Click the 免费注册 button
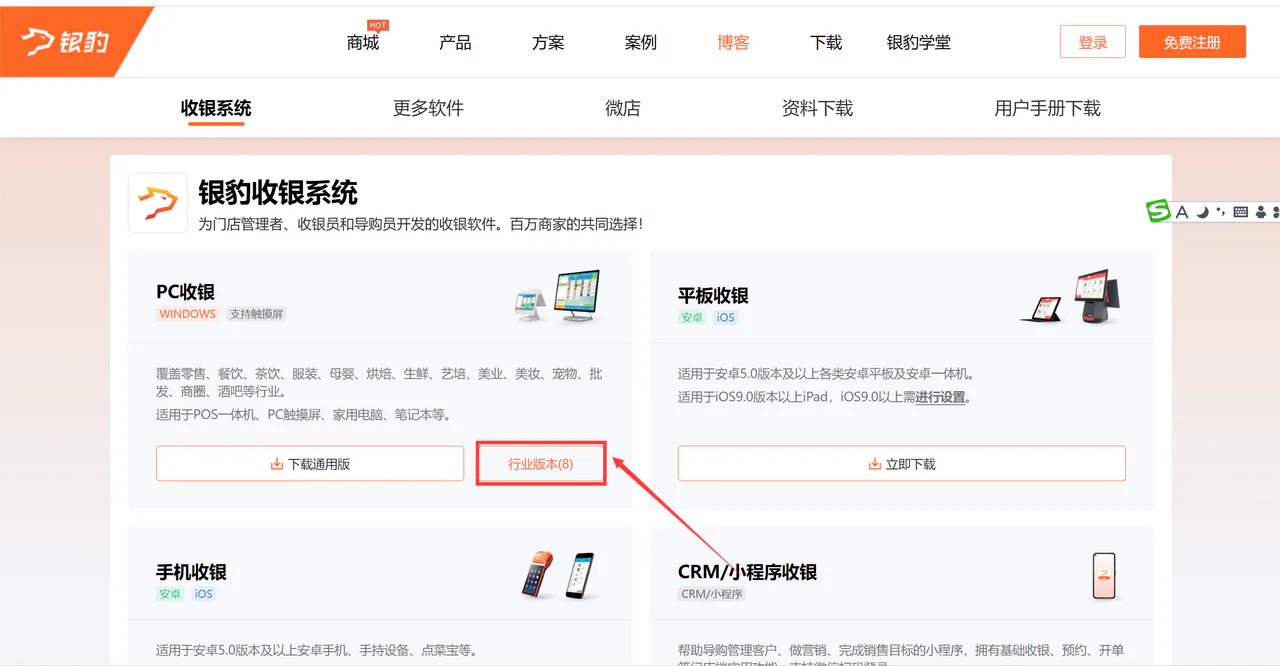The image size is (1280, 666). point(1192,42)
